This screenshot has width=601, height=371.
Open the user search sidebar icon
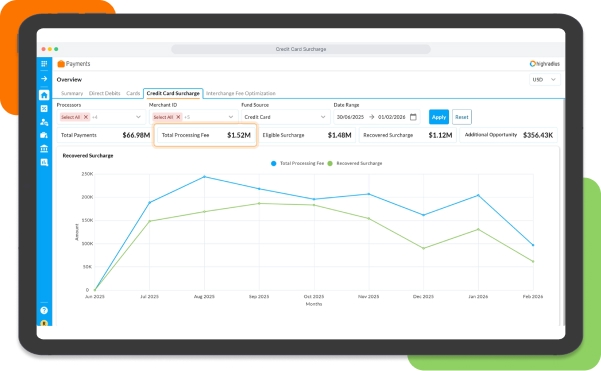pyautogui.click(x=44, y=122)
